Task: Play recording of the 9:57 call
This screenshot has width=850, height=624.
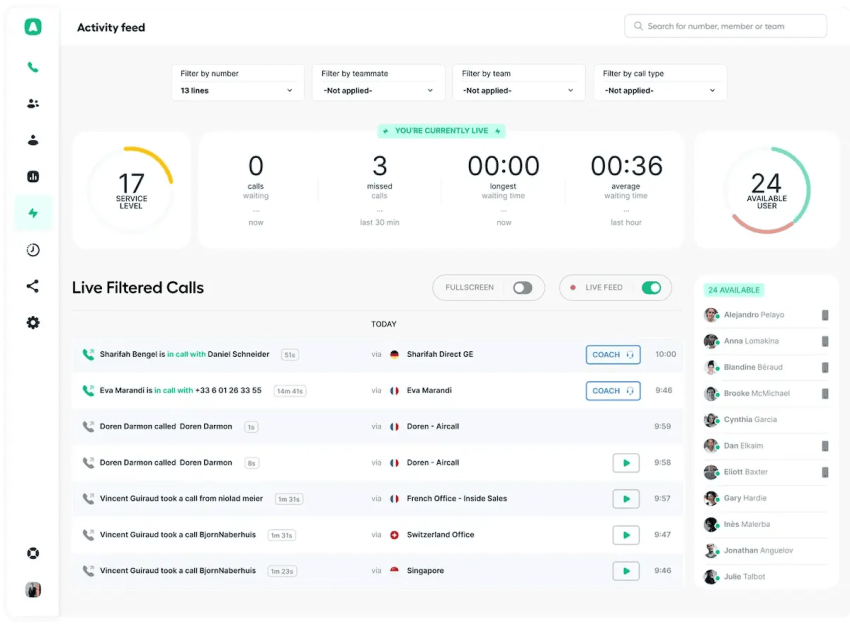Action: [x=626, y=498]
